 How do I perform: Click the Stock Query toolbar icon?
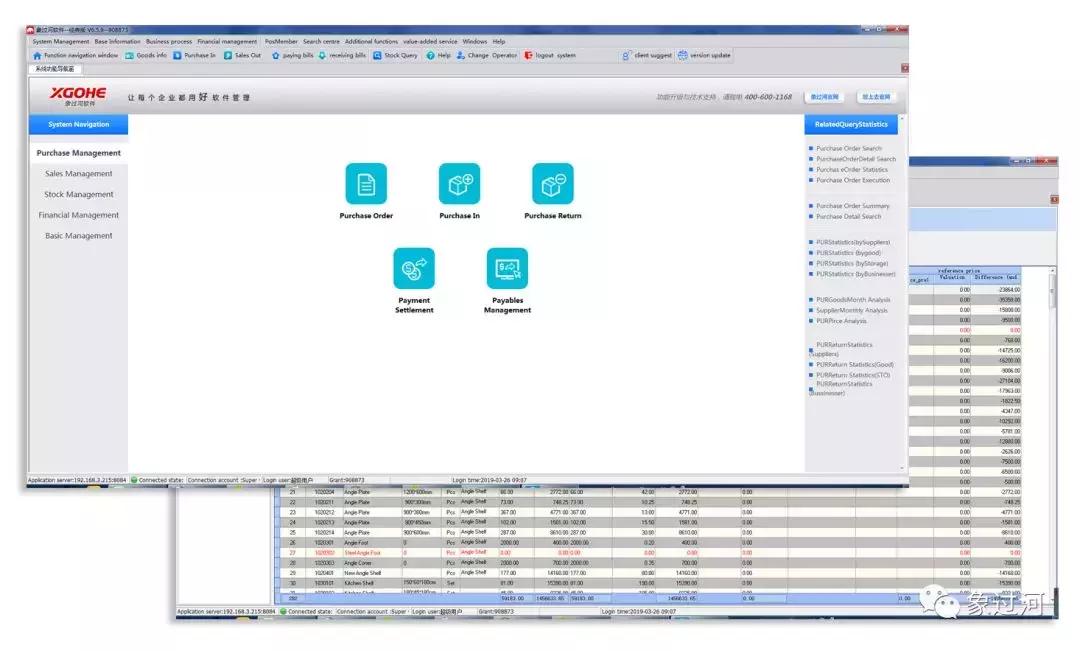pyautogui.click(x=377, y=55)
